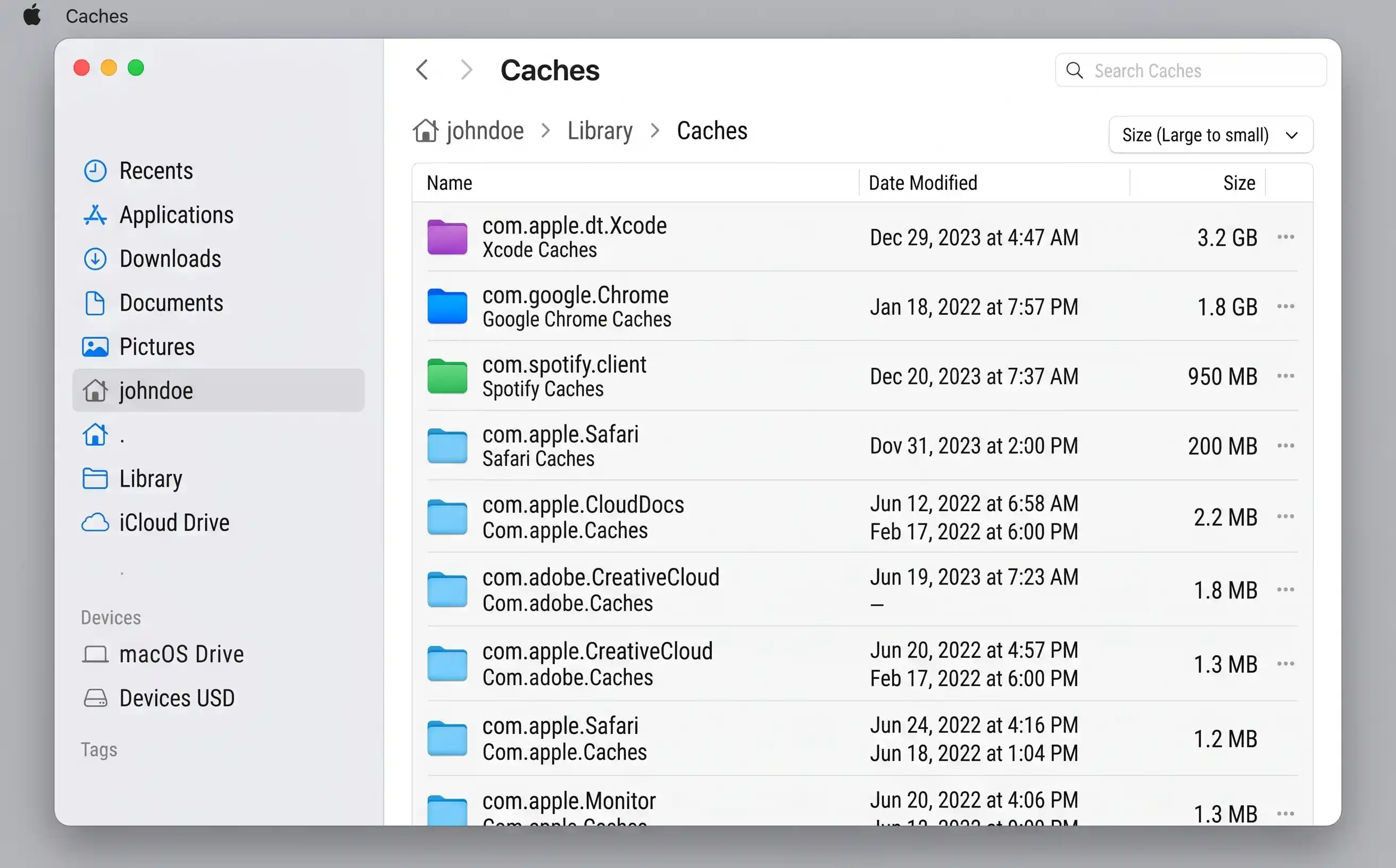Click the macOS Drive laptop icon
Image resolution: width=1396 pixels, height=868 pixels.
click(x=95, y=654)
